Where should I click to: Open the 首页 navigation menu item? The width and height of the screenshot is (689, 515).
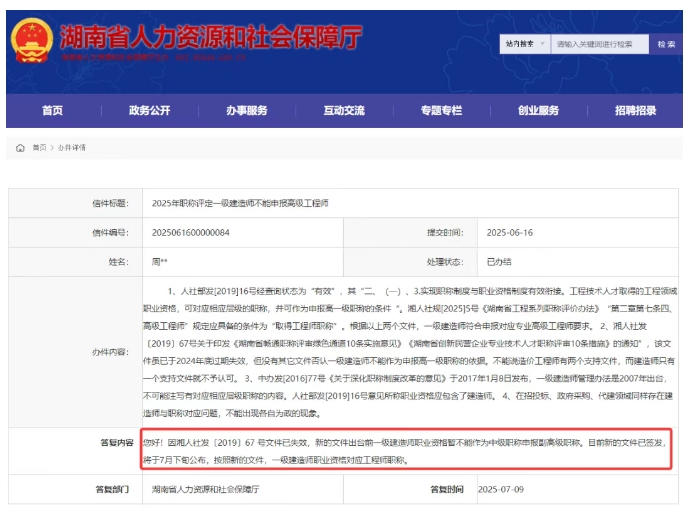tap(53, 111)
